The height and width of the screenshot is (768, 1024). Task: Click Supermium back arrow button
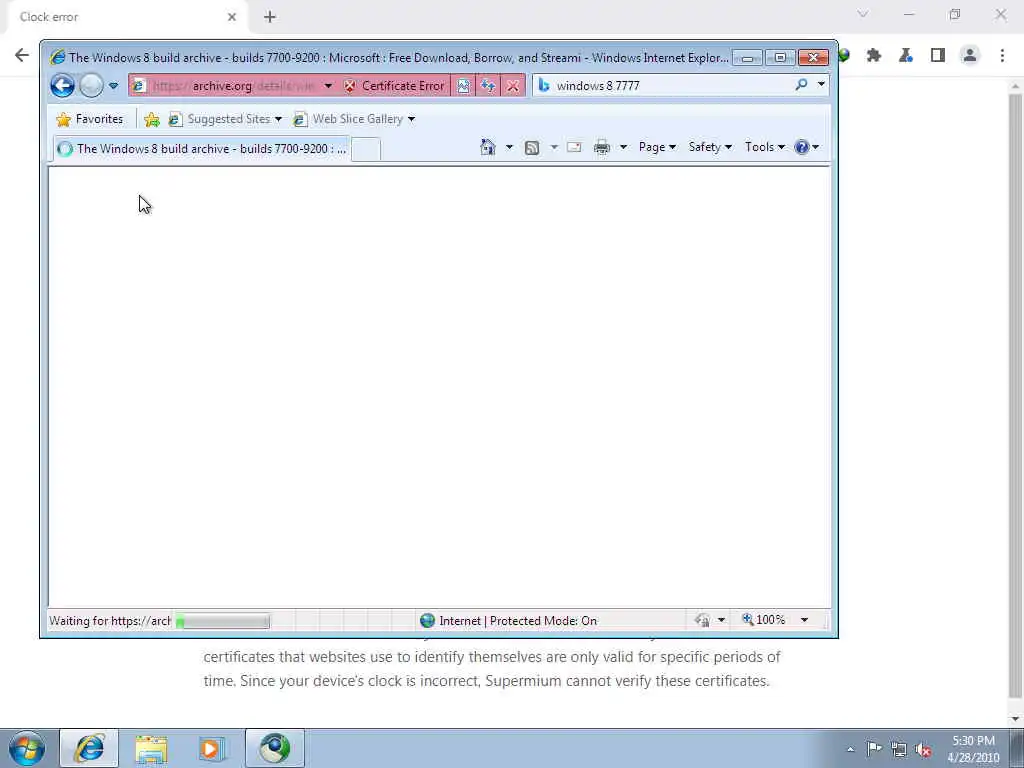(22, 55)
